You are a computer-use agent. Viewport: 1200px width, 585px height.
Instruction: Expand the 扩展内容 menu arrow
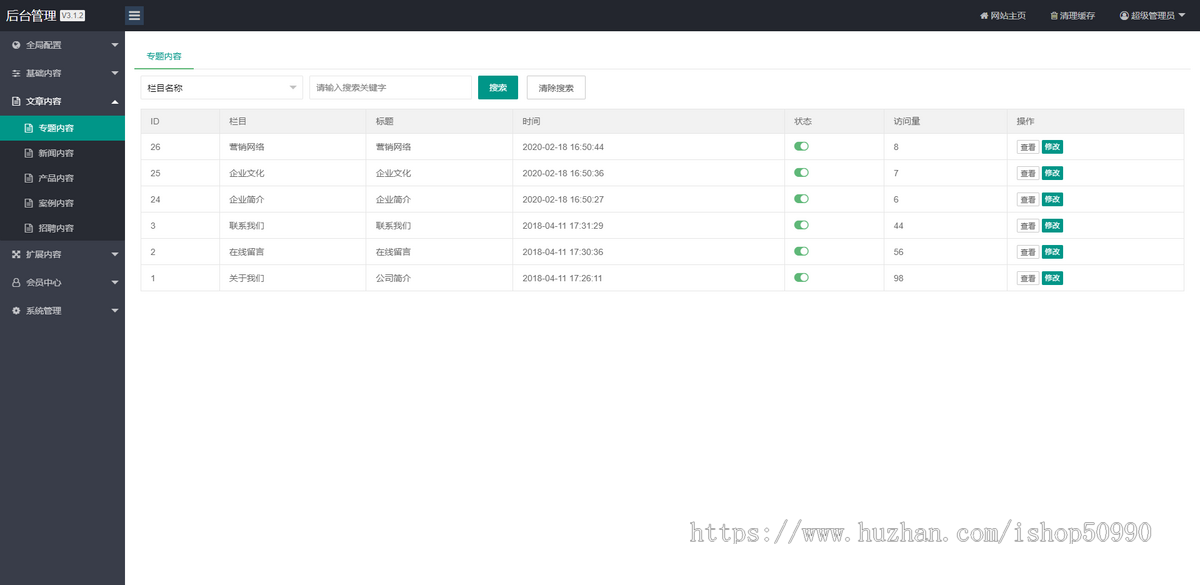tap(115, 254)
